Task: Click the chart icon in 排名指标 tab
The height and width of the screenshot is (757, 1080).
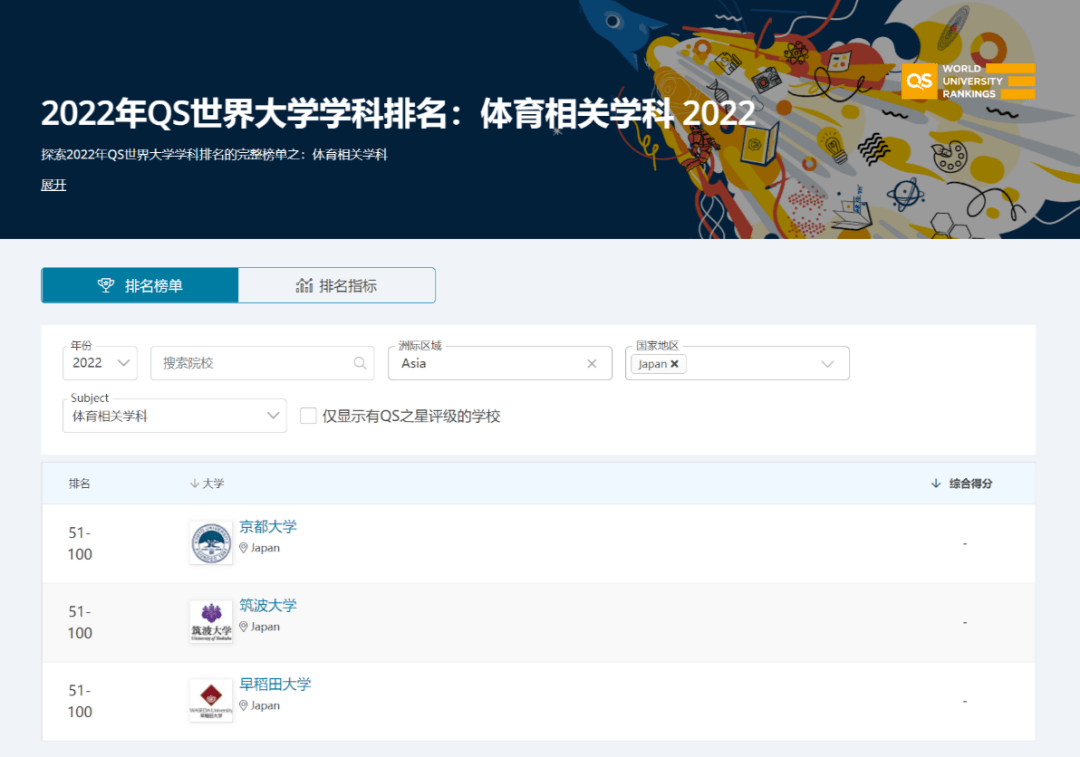Action: click(304, 285)
